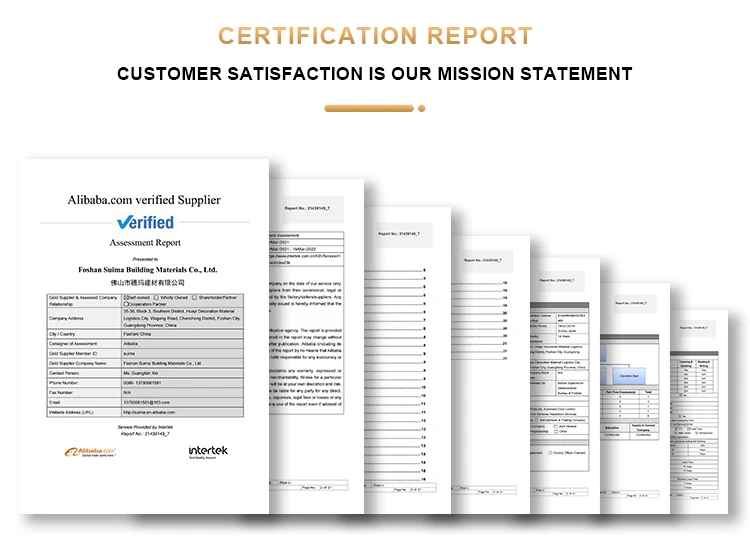Open the last, rightmost report page
The height and width of the screenshot is (549, 750).
tap(699, 412)
